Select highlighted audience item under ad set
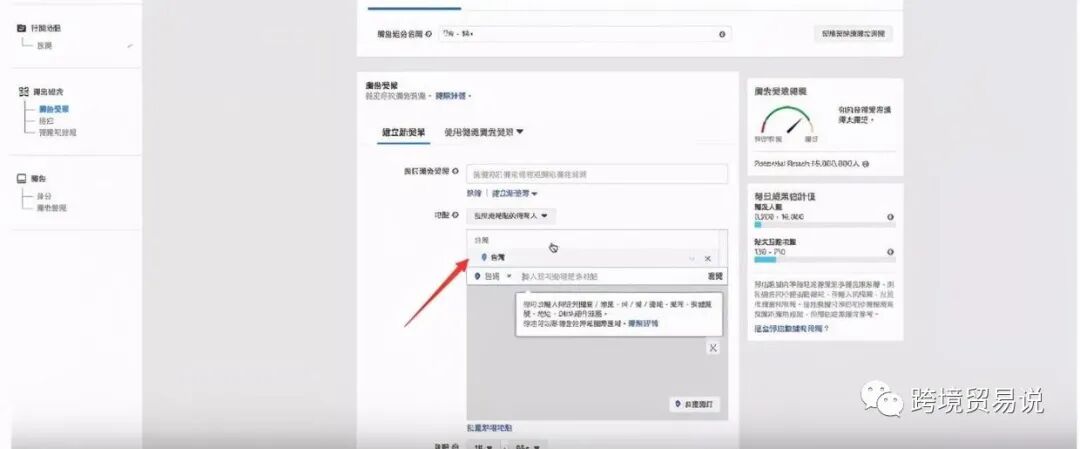This screenshot has height=449, width=1080. 54,109
